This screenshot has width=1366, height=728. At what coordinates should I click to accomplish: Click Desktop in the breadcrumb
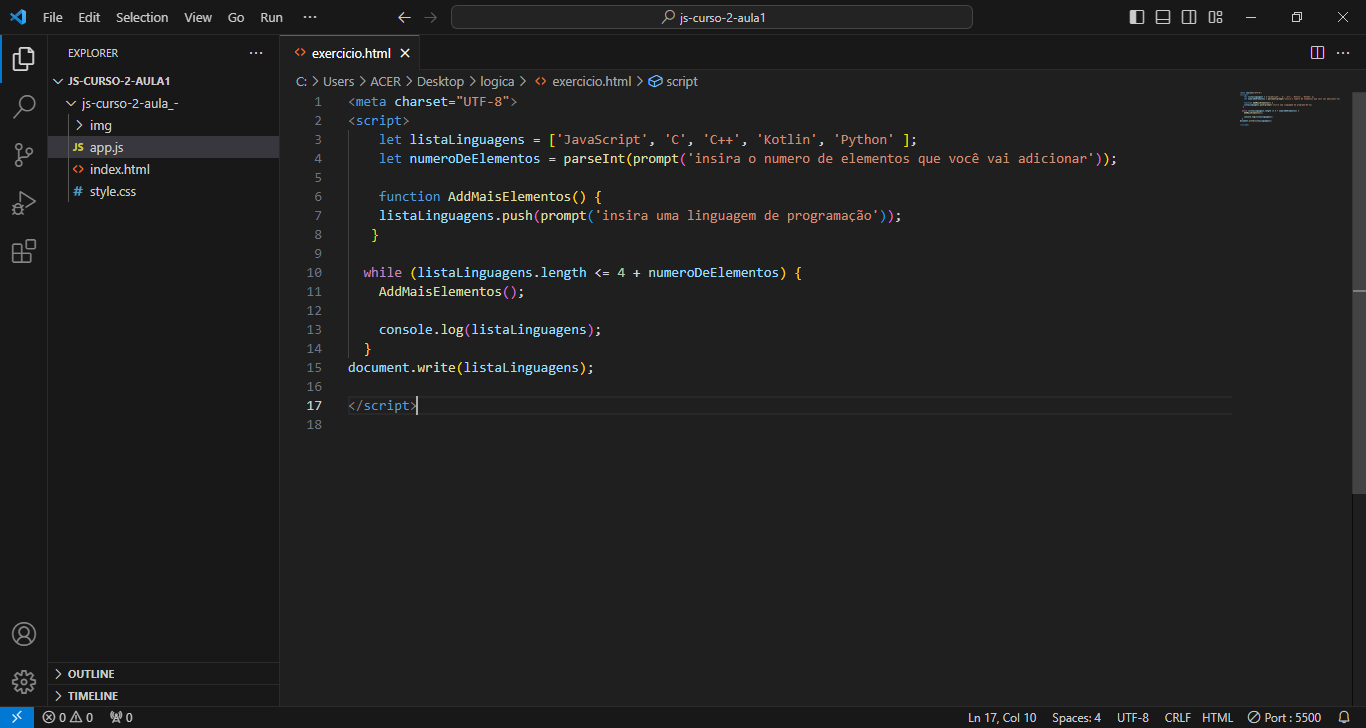pyautogui.click(x=440, y=81)
